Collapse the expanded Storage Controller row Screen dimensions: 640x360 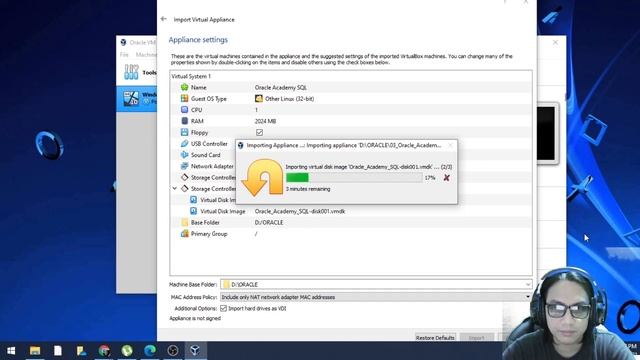175,189
